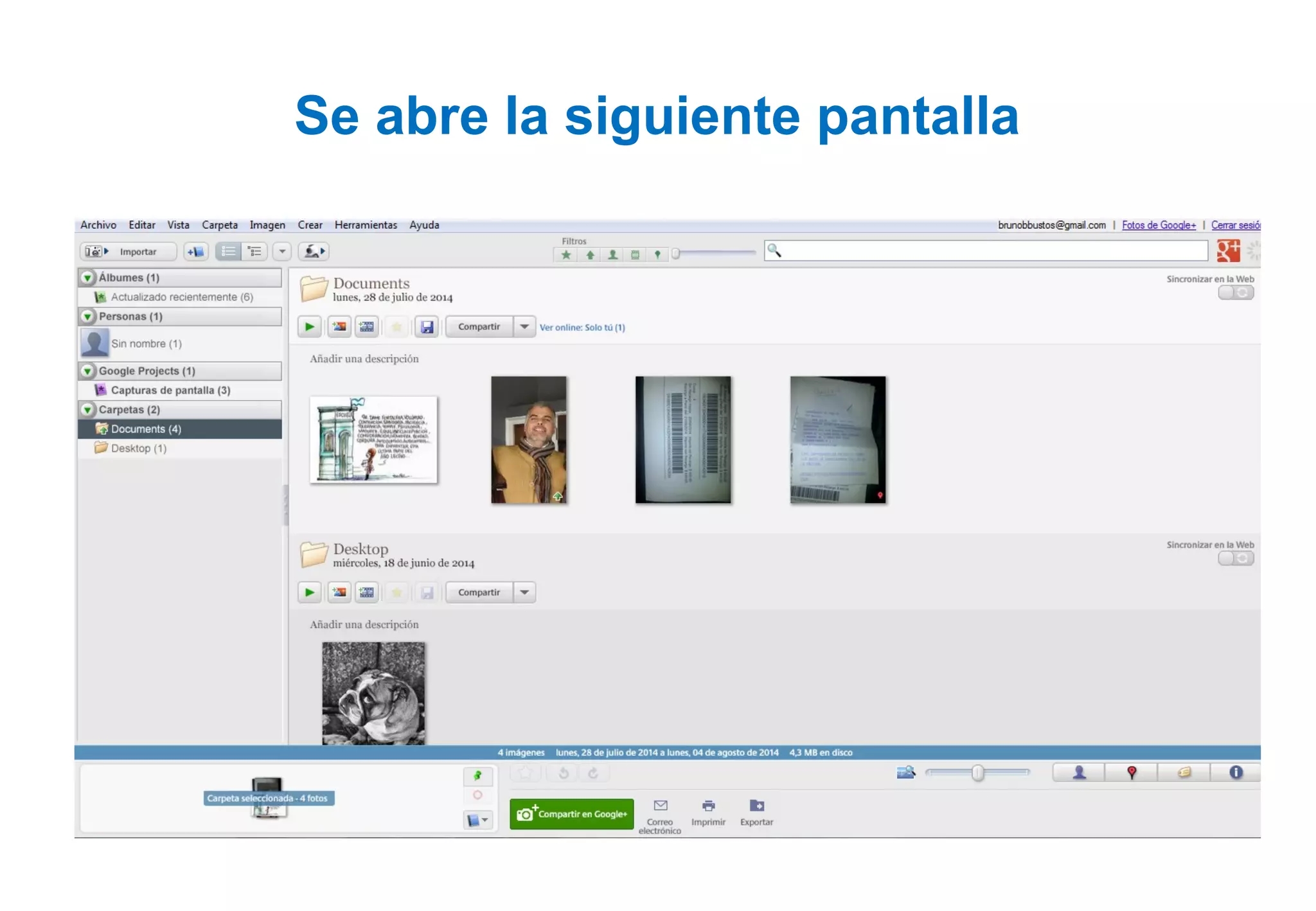Toggle Sincronizar en la Web for Documents

pos(1235,293)
